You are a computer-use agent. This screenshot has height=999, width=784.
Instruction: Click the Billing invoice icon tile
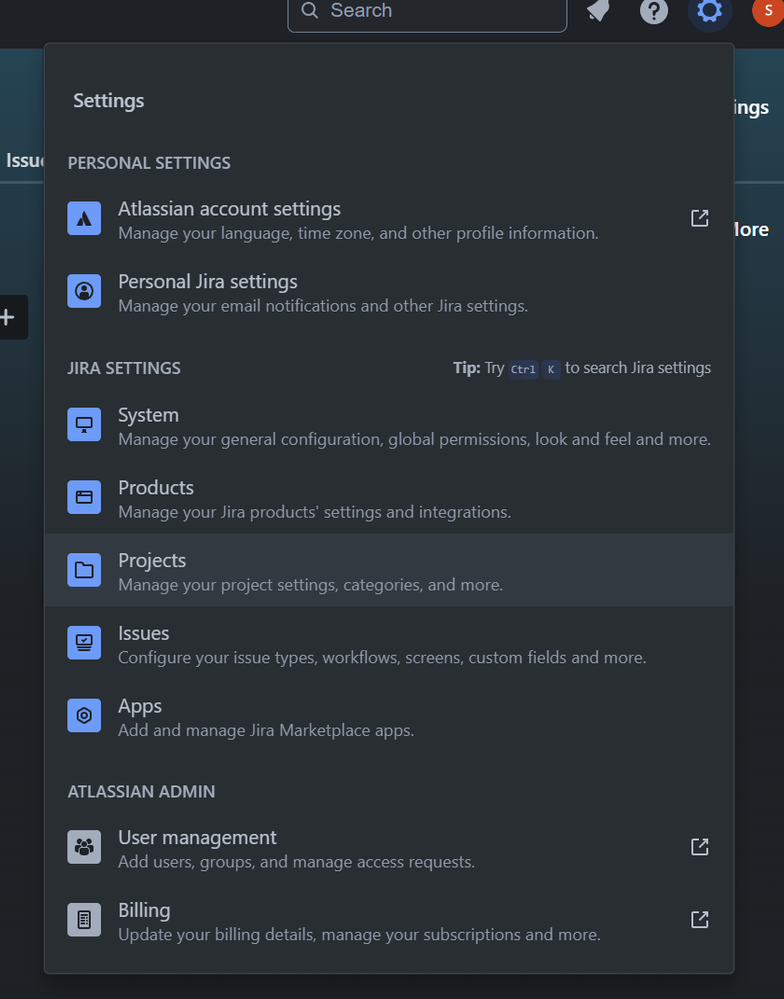(84, 919)
